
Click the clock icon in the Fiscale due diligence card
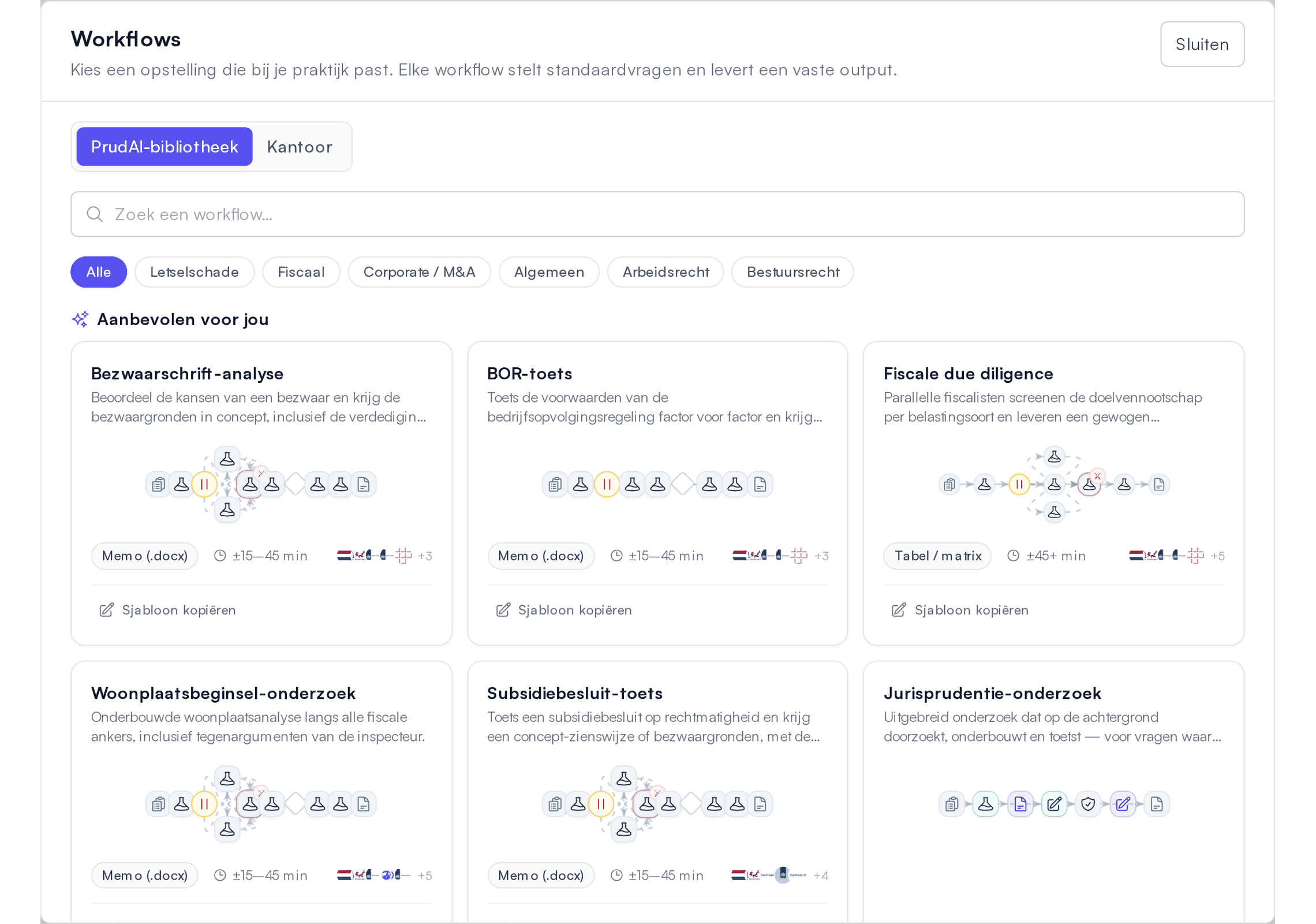1013,556
